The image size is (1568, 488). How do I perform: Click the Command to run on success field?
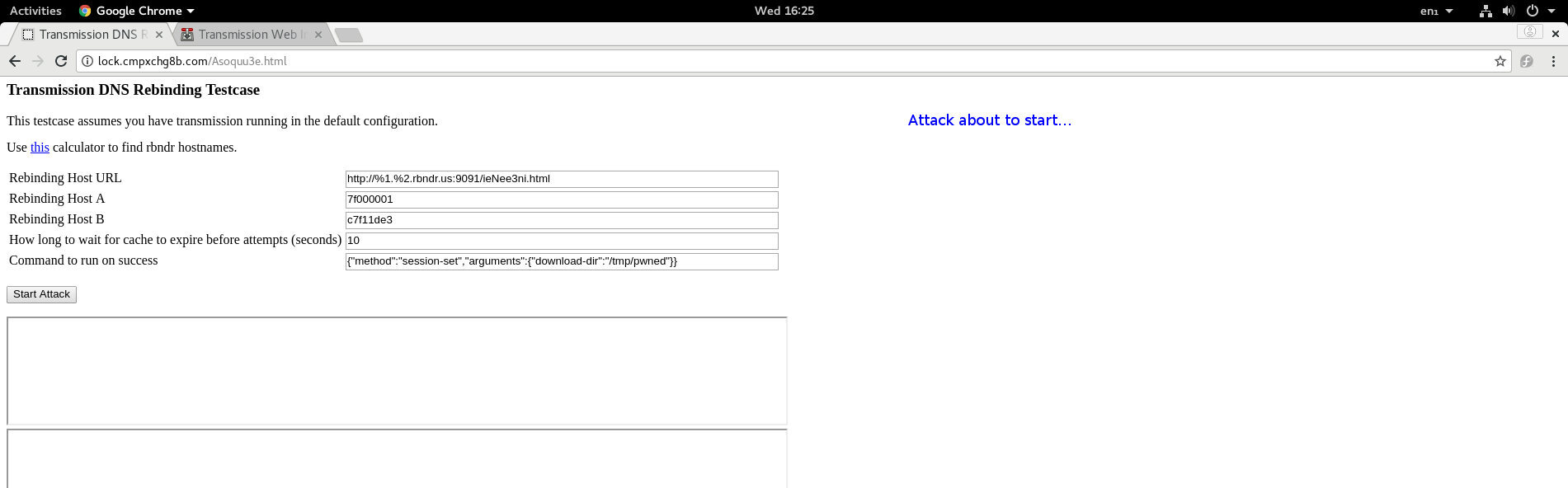[562, 261]
